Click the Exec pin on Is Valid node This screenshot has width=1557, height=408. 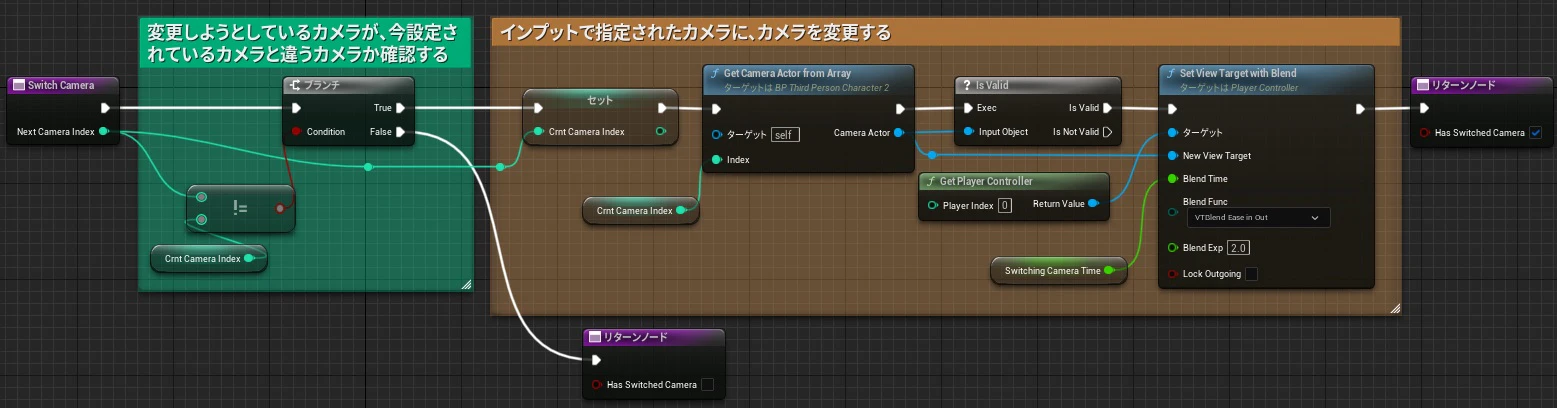click(968, 108)
